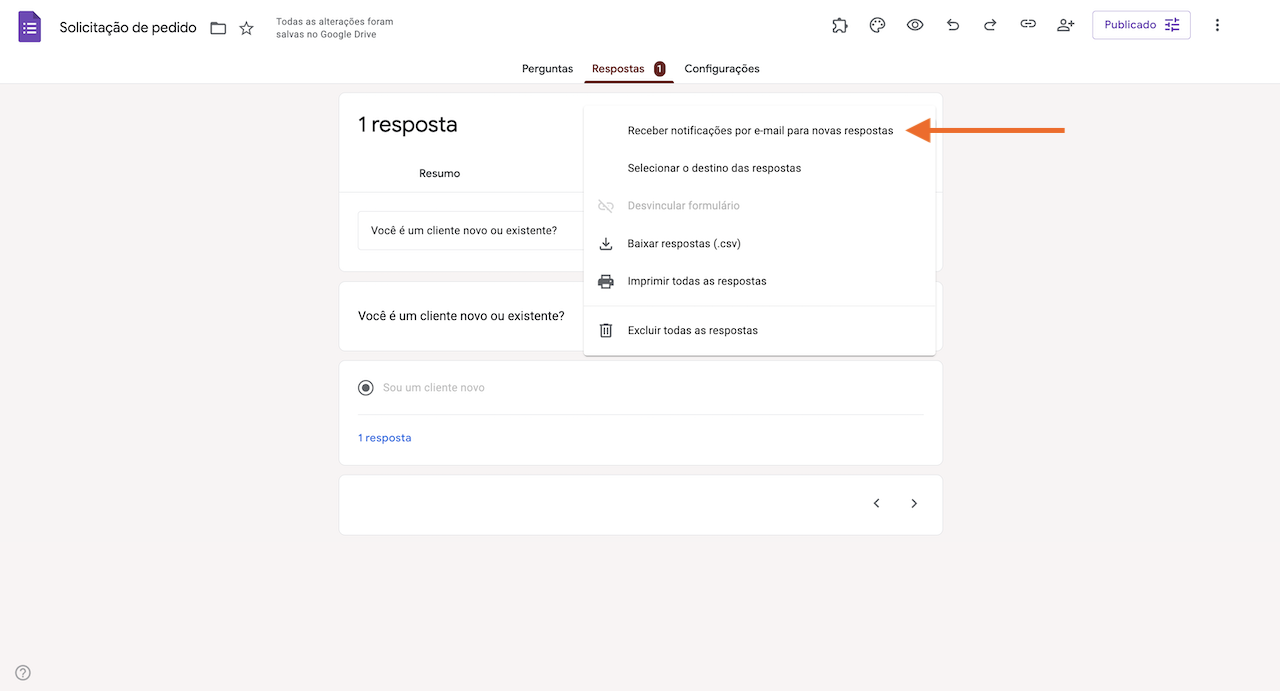Open publish settings via the sliders icon
The image size is (1280, 691).
(x=1171, y=24)
